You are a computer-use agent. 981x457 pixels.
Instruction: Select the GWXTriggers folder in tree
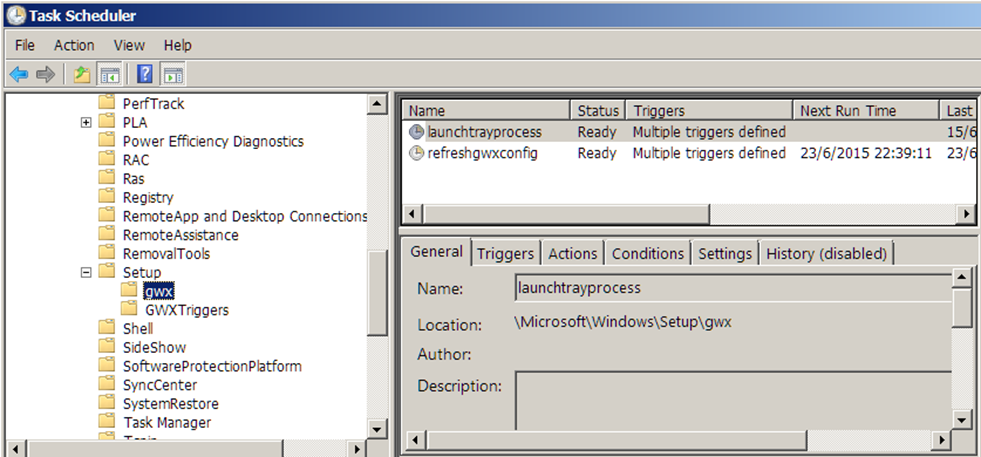(x=186, y=310)
